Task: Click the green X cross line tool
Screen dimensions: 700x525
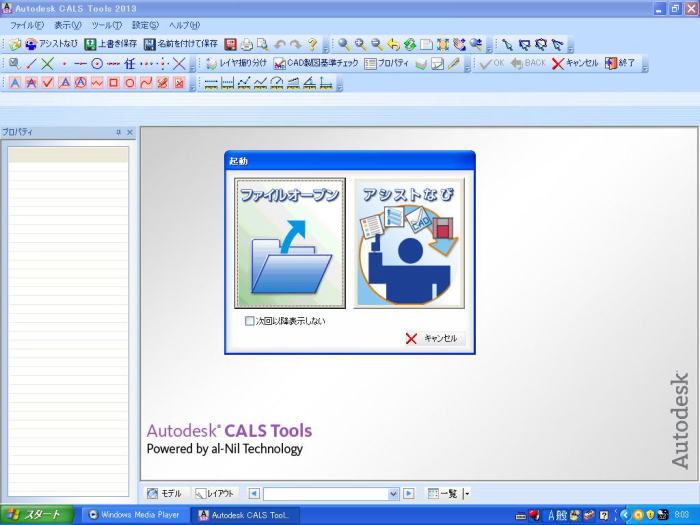Action: coord(47,64)
